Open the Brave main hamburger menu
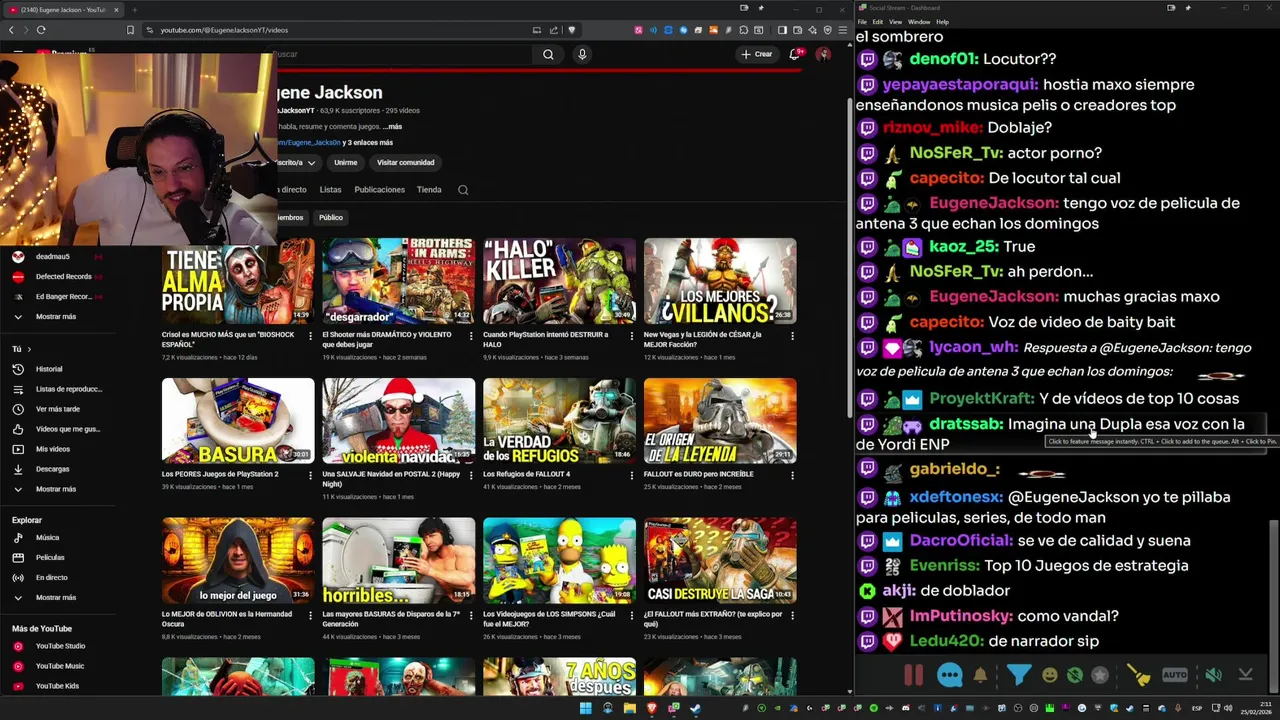This screenshot has width=1280, height=720. (842, 30)
